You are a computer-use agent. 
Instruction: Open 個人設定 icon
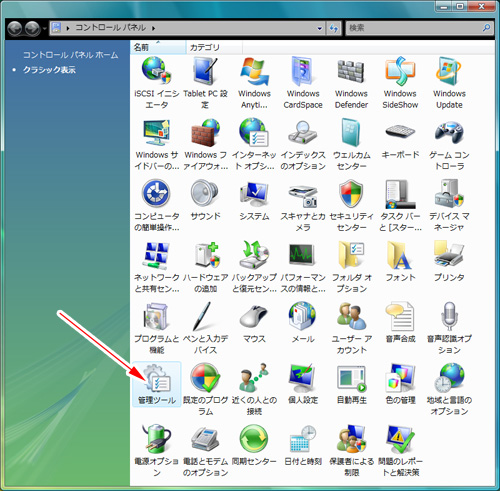click(x=302, y=378)
